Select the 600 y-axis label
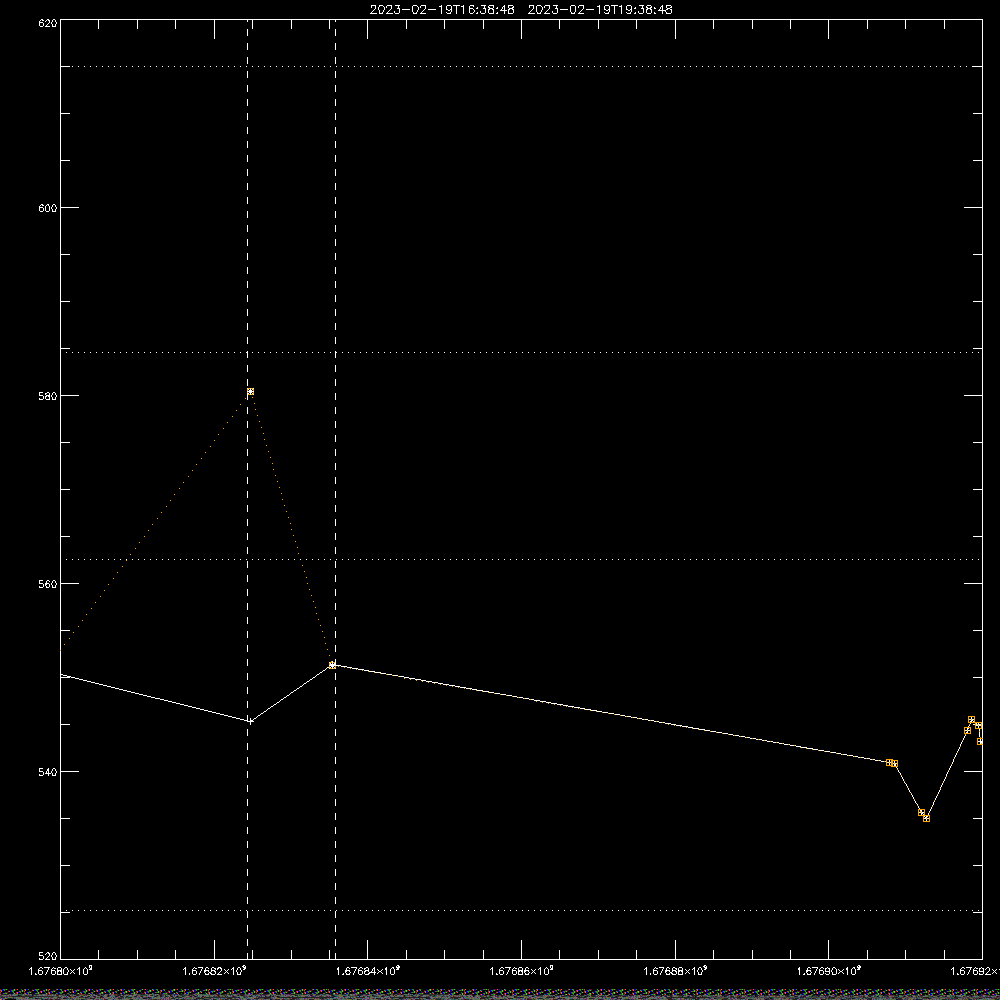Screen dimensions: 1000x1000 tap(47, 208)
